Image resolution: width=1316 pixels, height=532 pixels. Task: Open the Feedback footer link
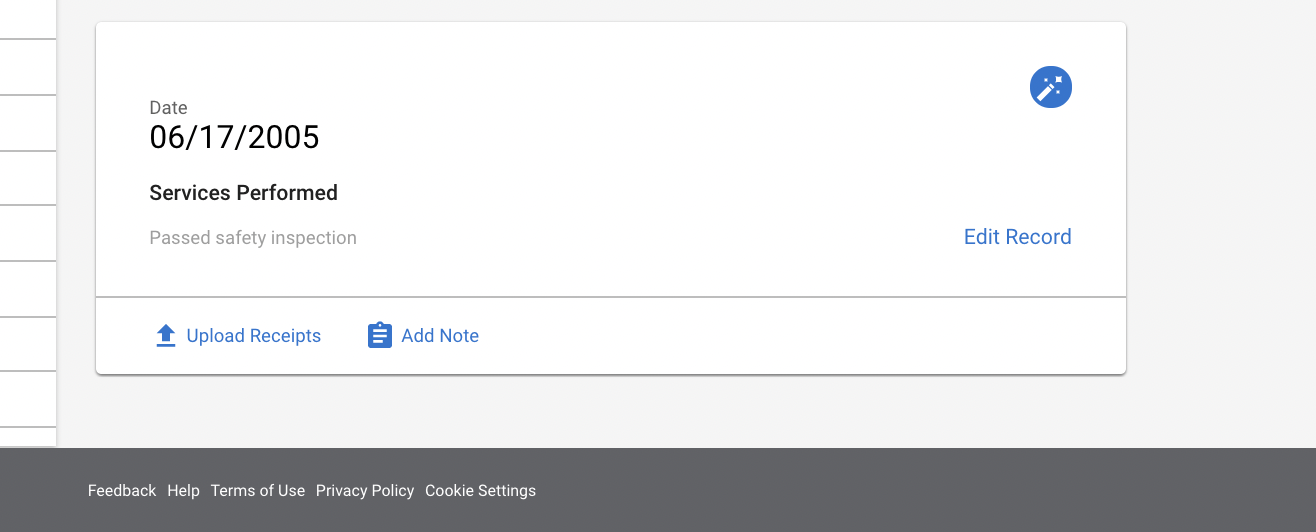click(122, 491)
